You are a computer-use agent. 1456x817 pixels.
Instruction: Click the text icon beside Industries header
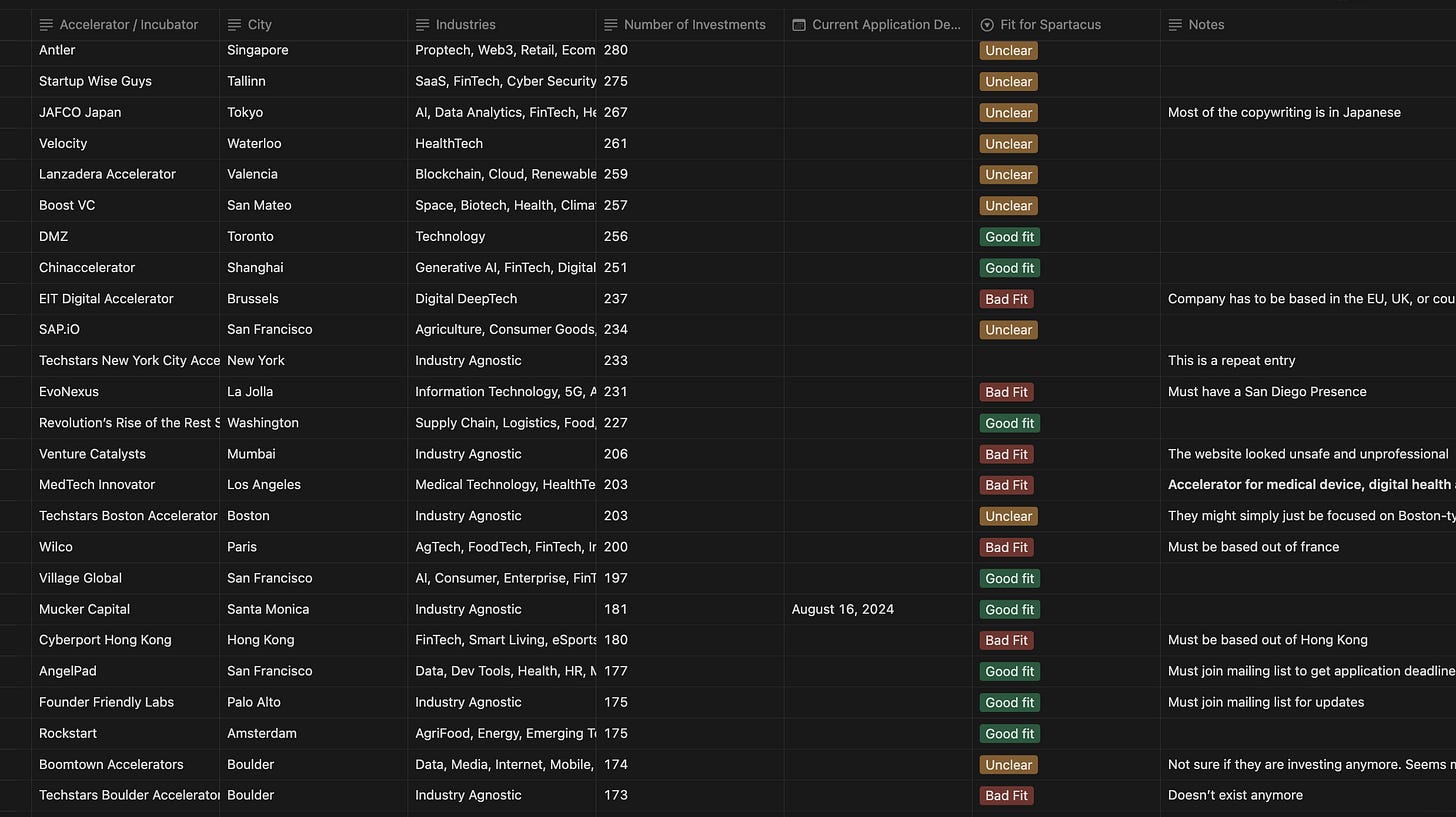(422, 25)
